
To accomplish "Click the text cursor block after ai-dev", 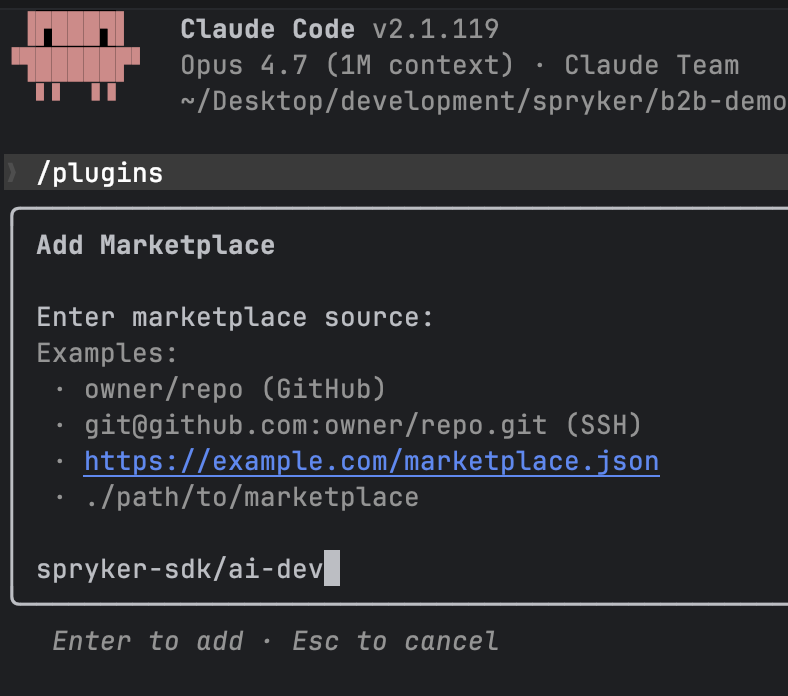I will pos(332,568).
